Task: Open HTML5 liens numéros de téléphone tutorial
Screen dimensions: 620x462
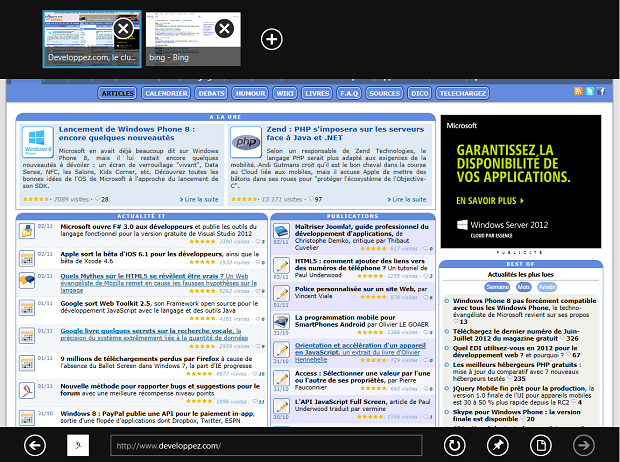Action: point(361,268)
